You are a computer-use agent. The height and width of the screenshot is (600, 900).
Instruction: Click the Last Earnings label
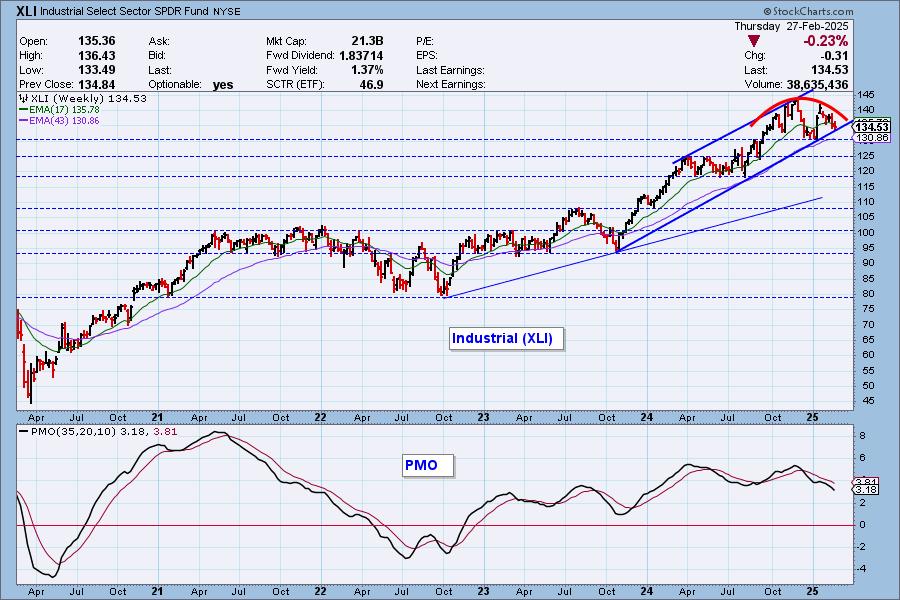(451, 70)
